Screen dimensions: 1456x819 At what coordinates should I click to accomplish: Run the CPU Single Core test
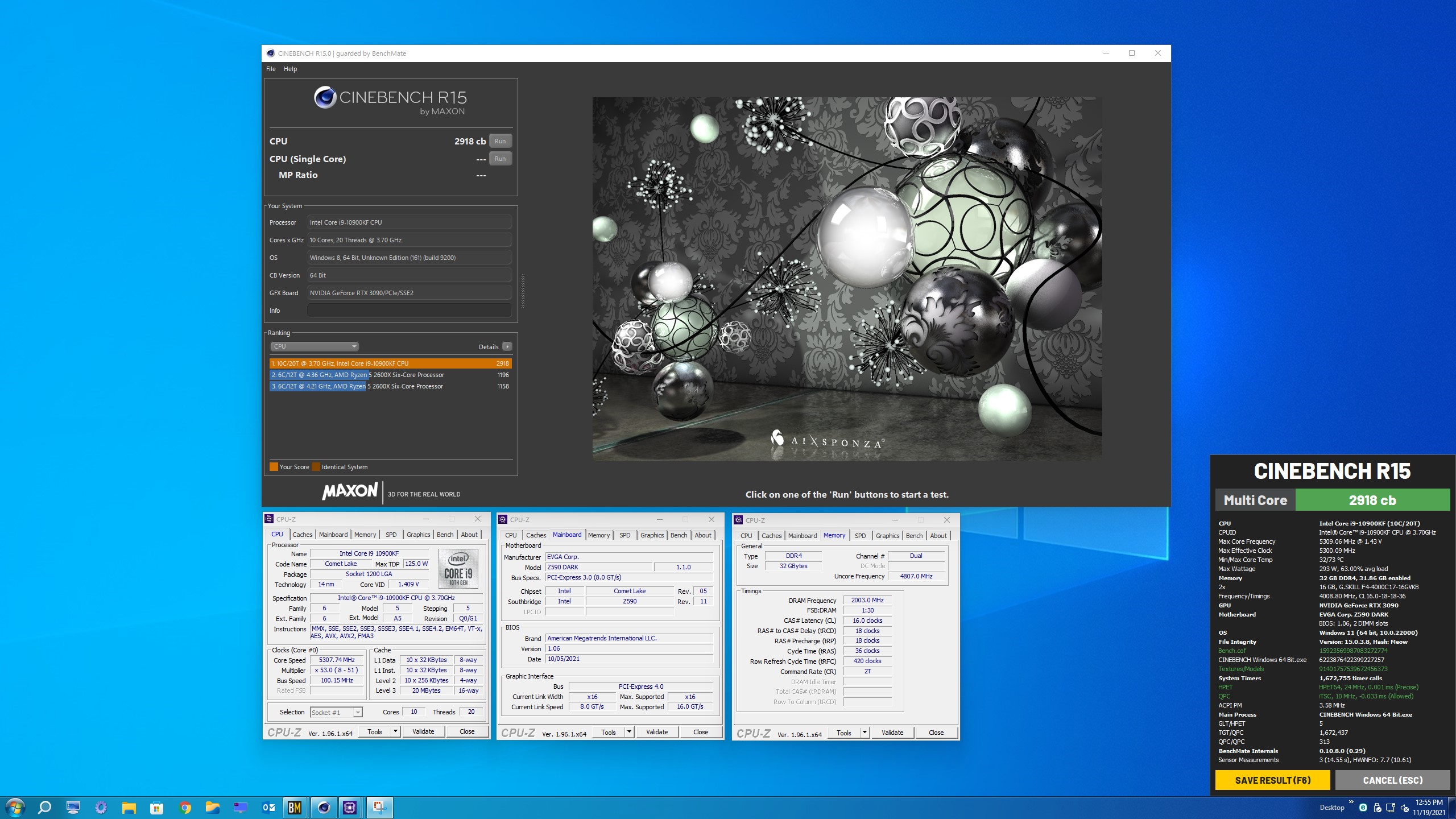pyautogui.click(x=500, y=159)
